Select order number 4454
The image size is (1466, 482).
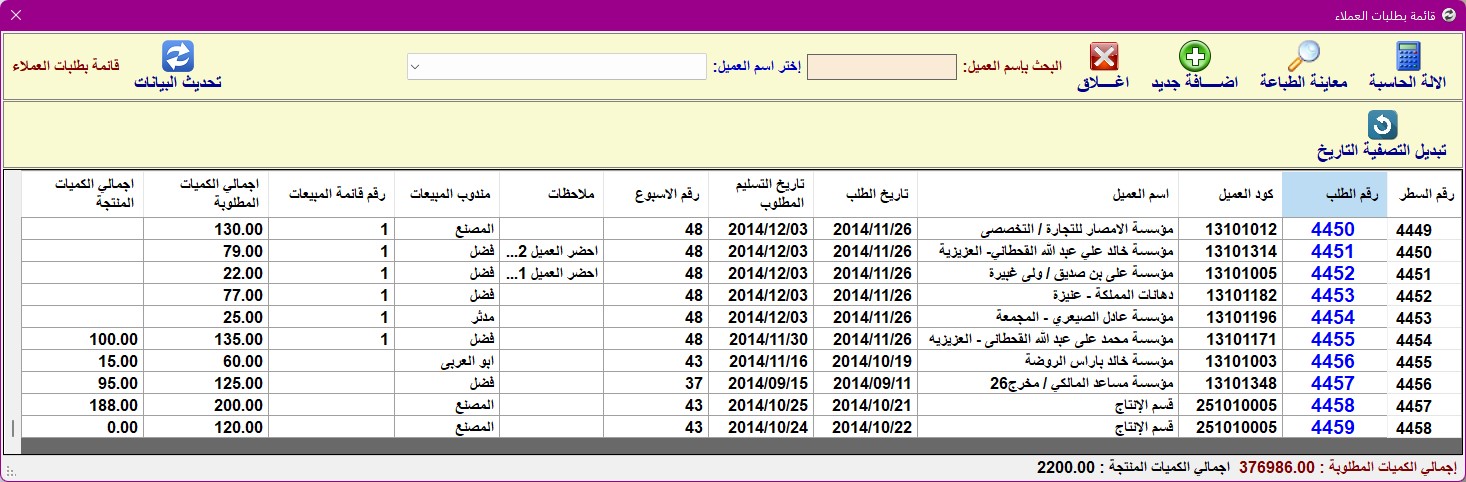[x=1335, y=317]
